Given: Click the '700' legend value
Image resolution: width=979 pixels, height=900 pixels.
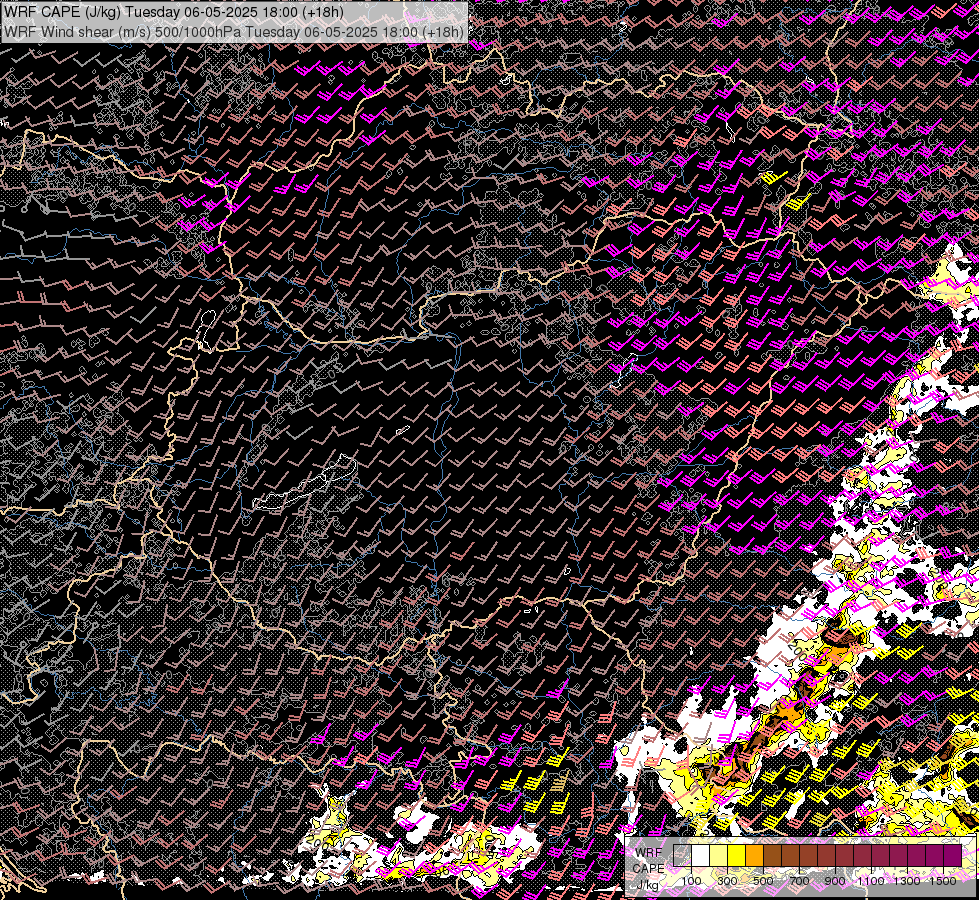Looking at the screenshot, I should (799, 881).
